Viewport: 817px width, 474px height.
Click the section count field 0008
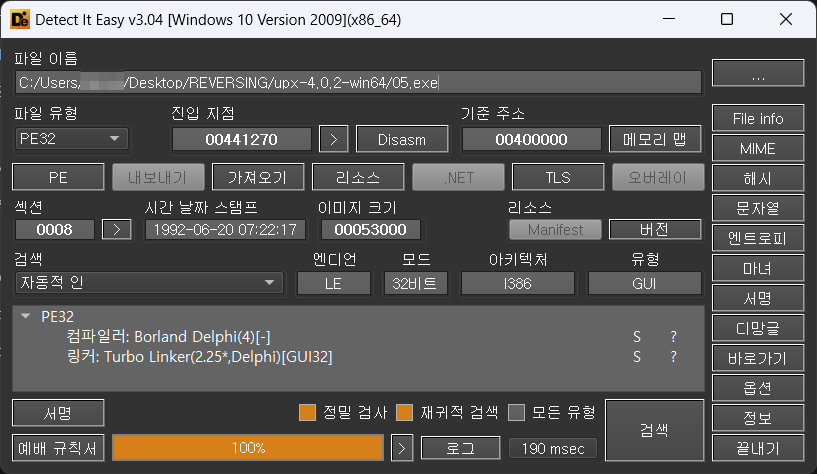point(55,230)
